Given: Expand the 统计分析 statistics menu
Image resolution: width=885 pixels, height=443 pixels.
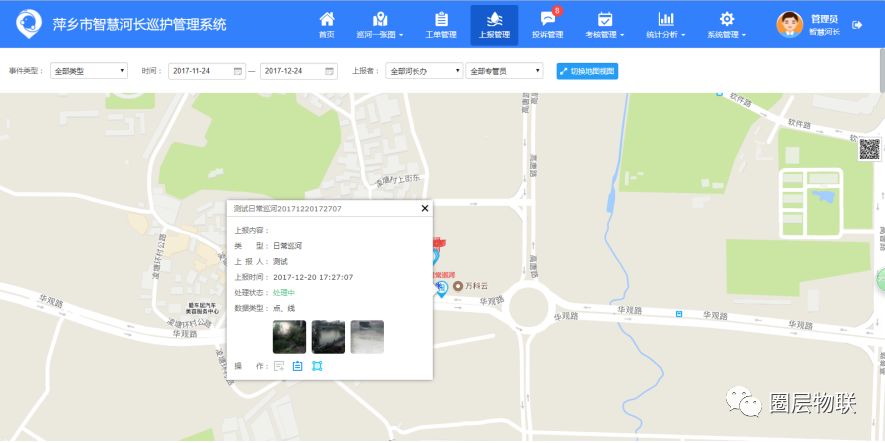Looking at the screenshot, I should 665,25.
